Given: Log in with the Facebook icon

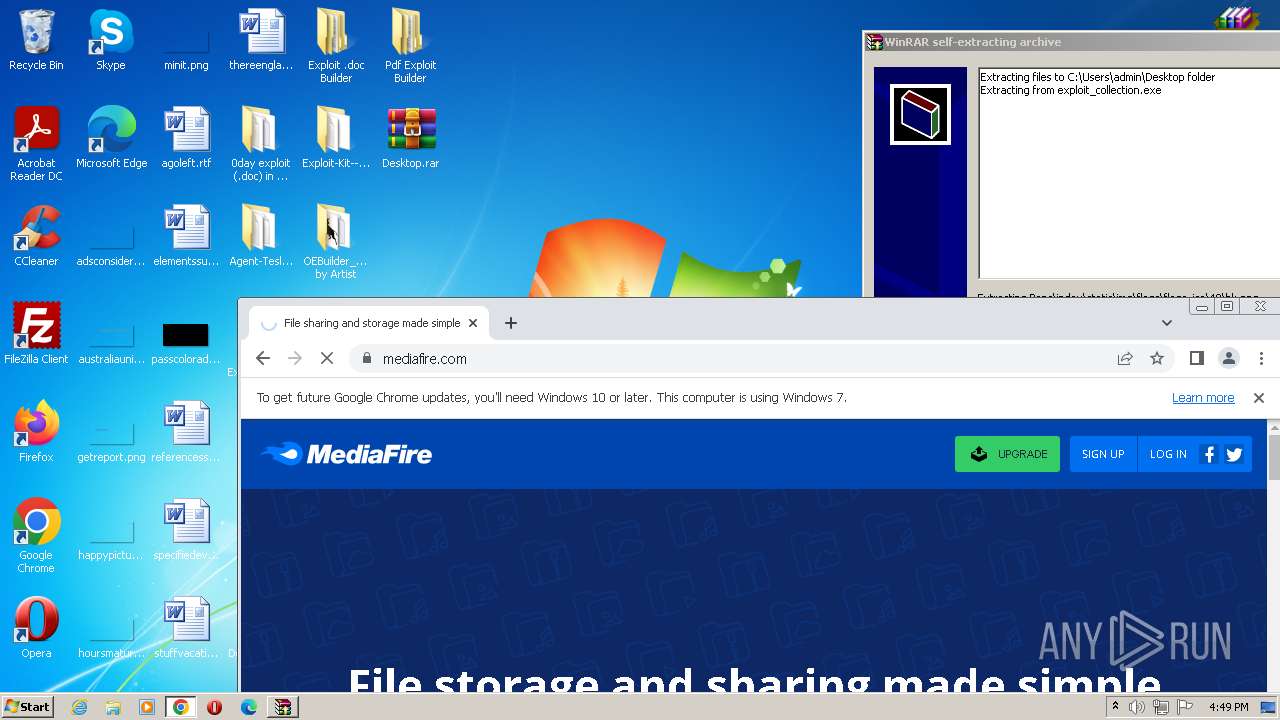Looking at the screenshot, I should pyautogui.click(x=1209, y=454).
